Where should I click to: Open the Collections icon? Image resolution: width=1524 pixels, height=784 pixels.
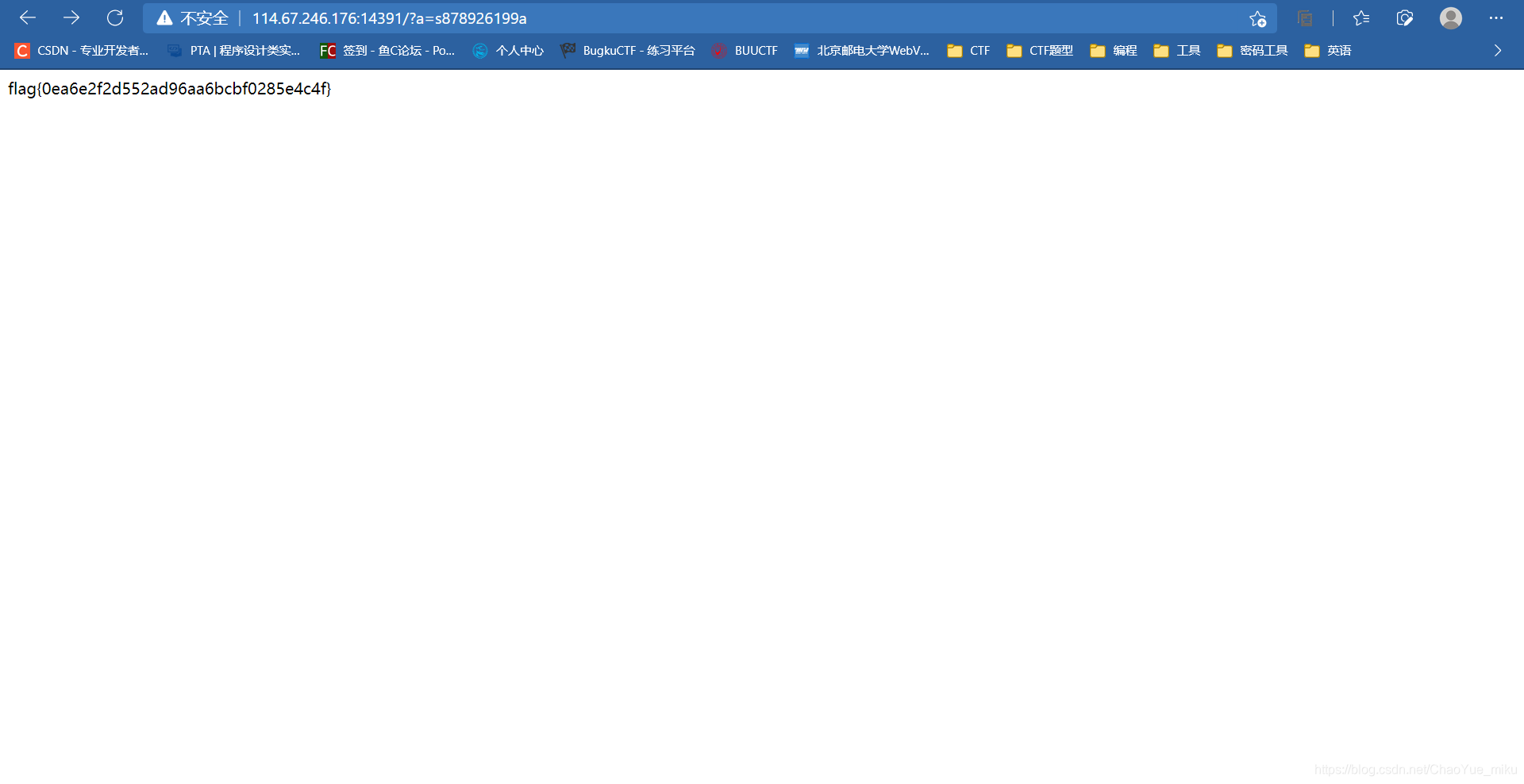click(1306, 17)
